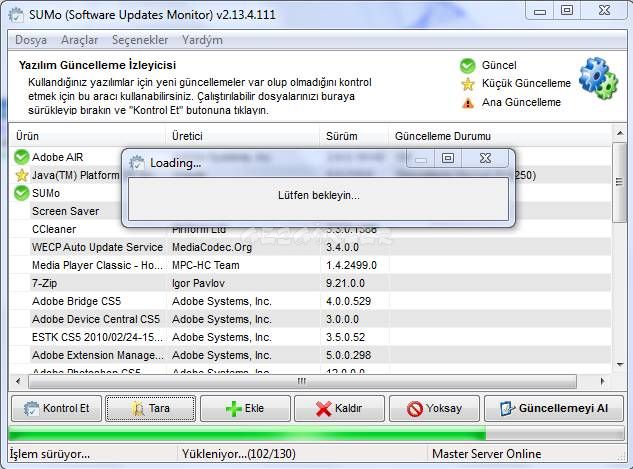
Task: Click the Kontrol Et button icon
Action: click(31, 408)
